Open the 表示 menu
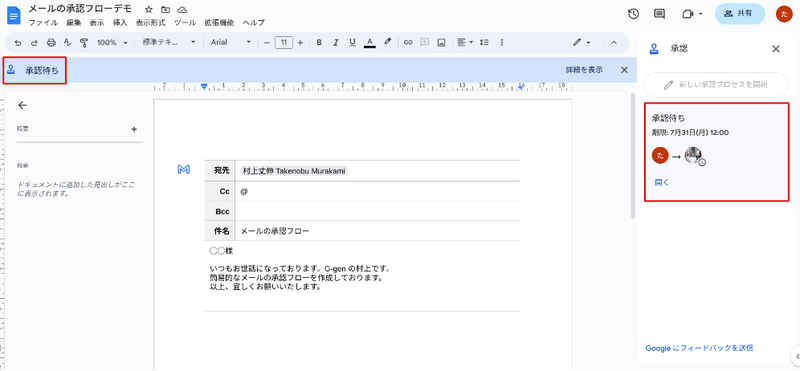This screenshot has height=371, width=800. (x=97, y=22)
